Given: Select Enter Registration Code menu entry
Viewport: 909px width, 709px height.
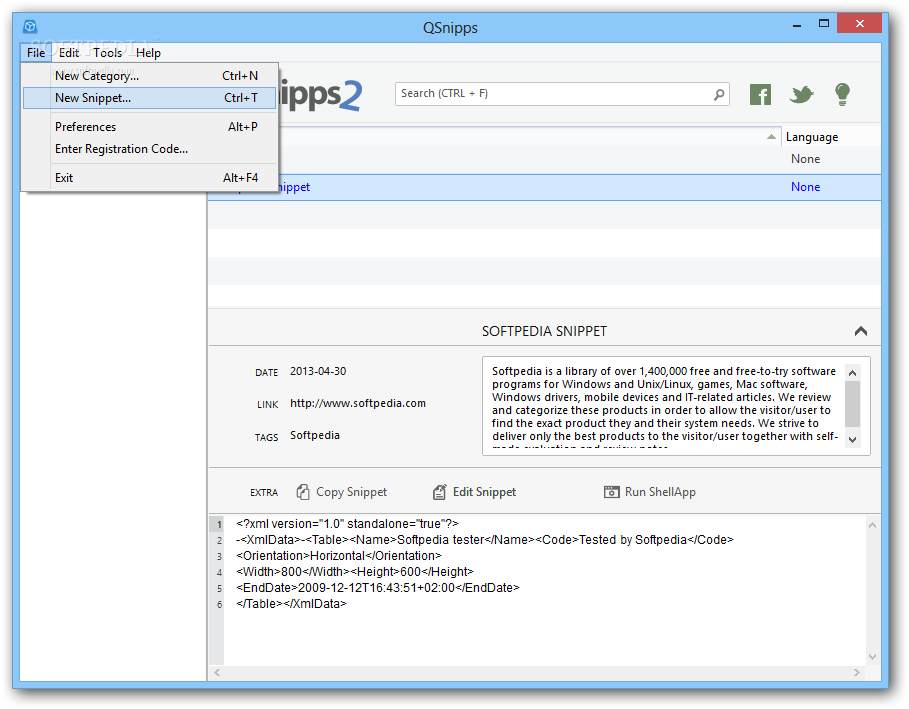Looking at the screenshot, I should [x=149, y=149].
